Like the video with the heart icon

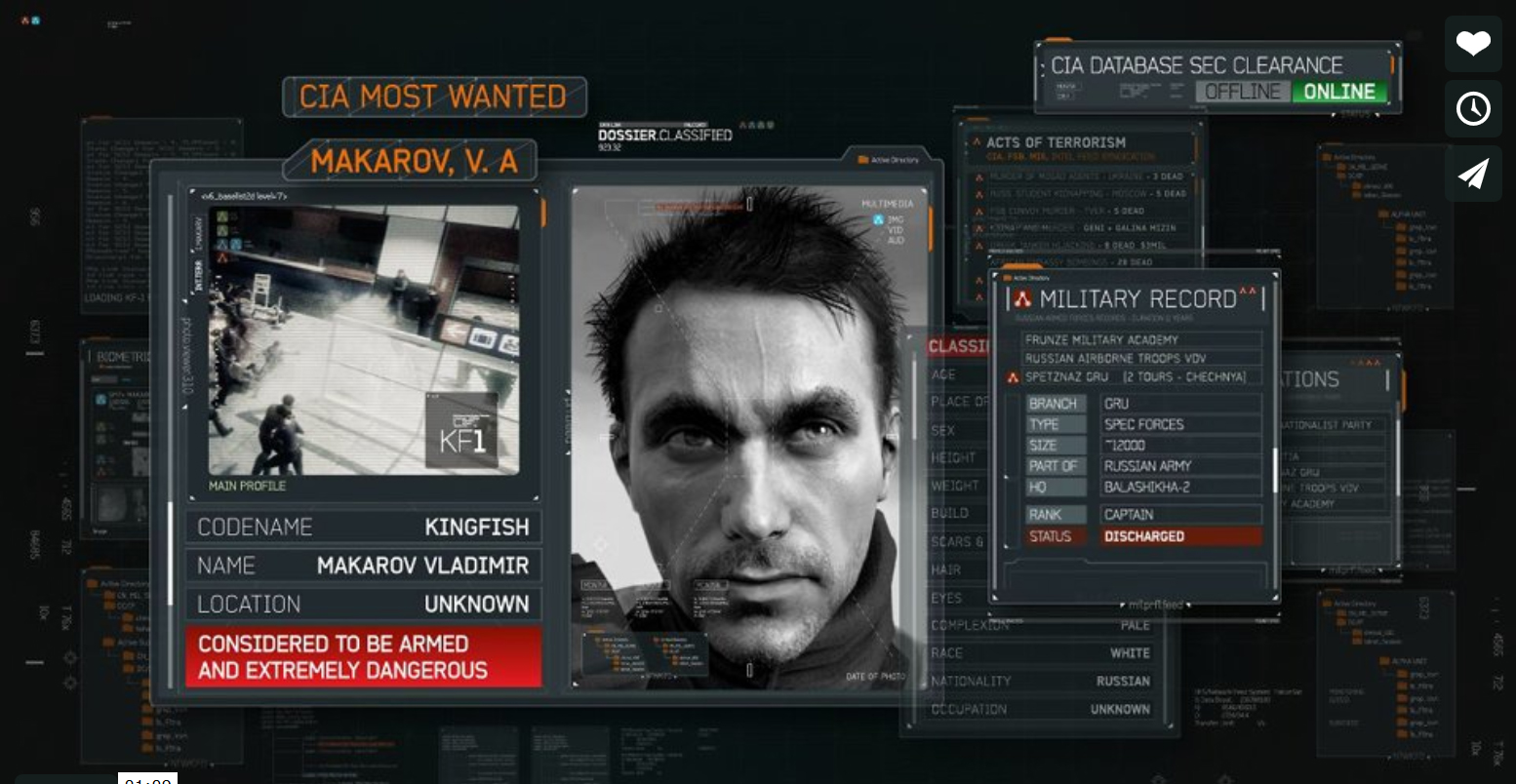click(x=1473, y=44)
